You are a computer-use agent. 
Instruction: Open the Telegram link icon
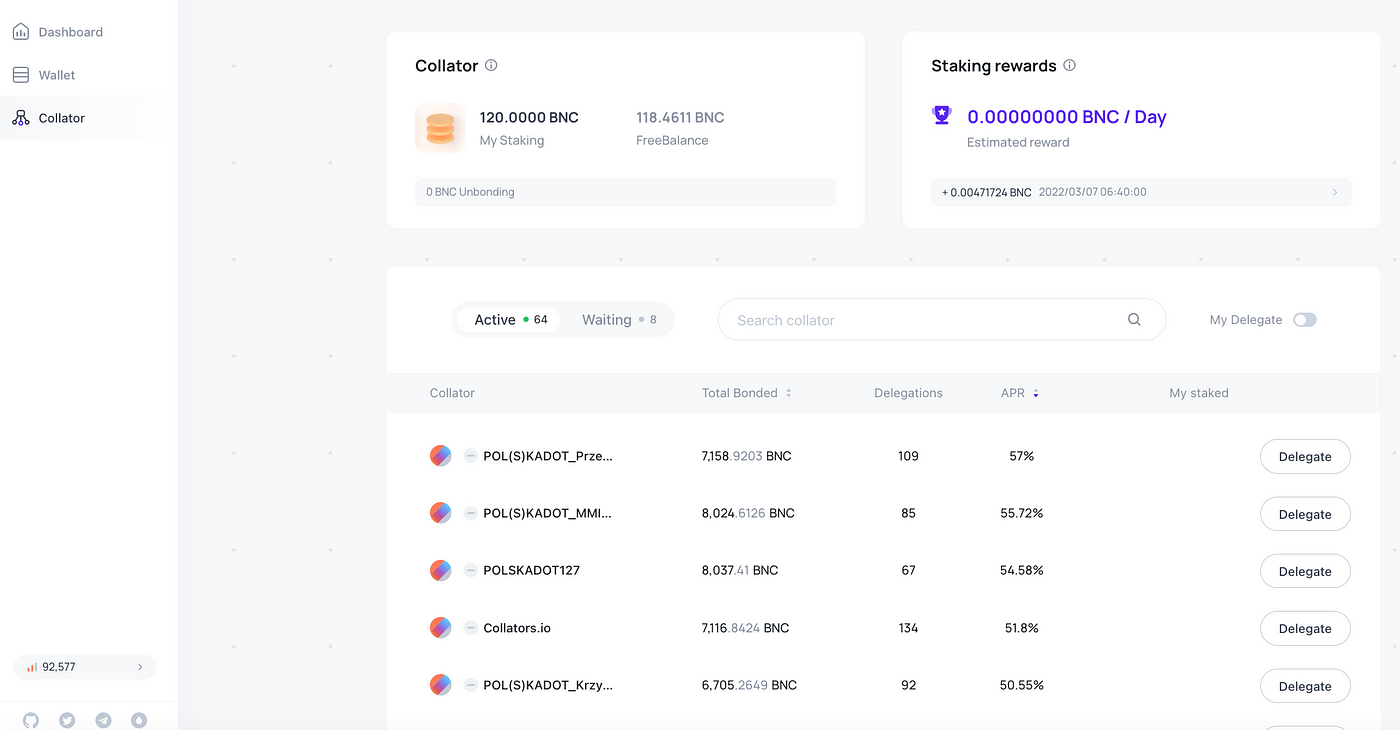(103, 720)
